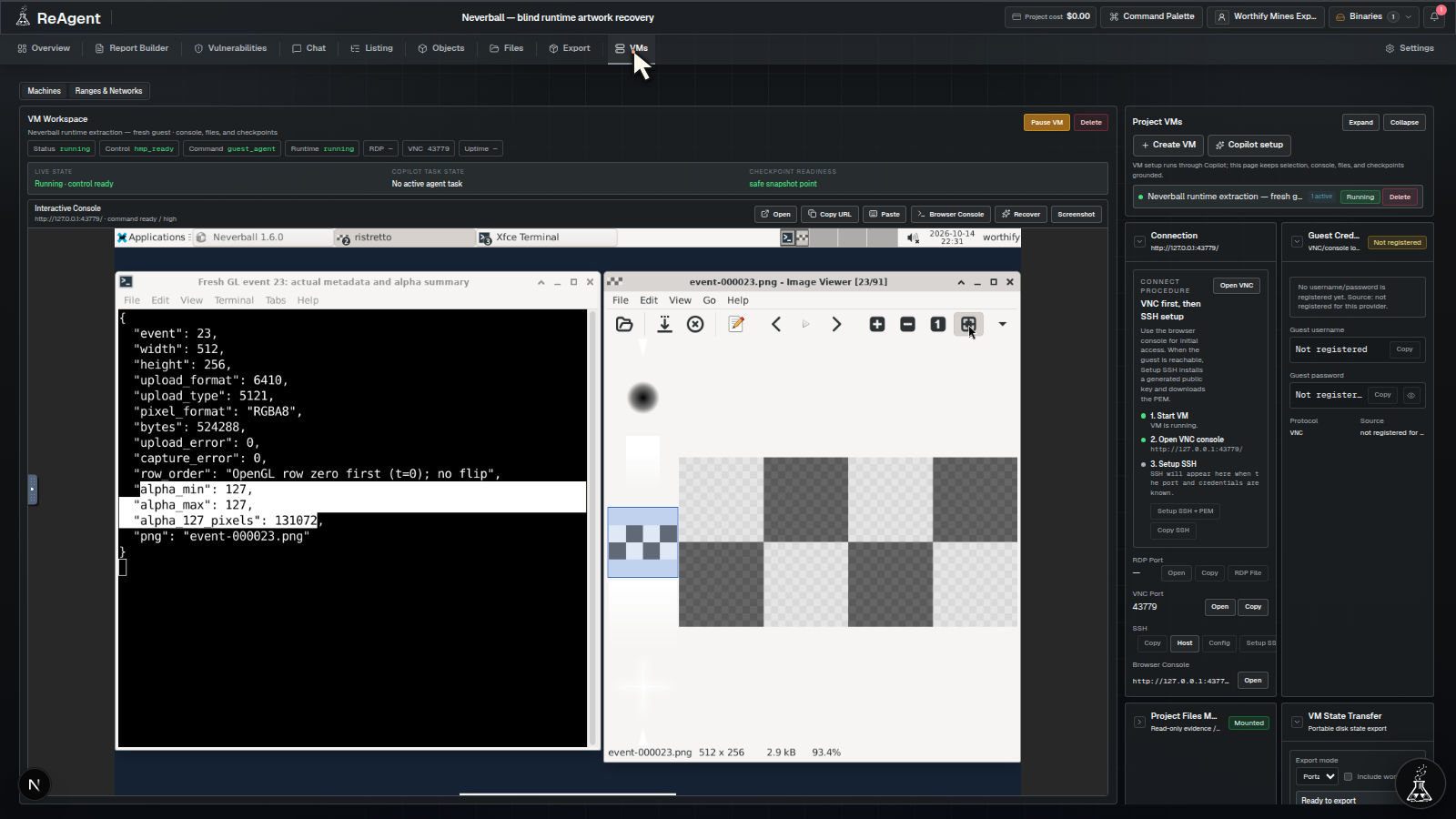Viewport: 1456px width, 819px height.
Task: Click the Create VM button
Action: tap(1168, 145)
